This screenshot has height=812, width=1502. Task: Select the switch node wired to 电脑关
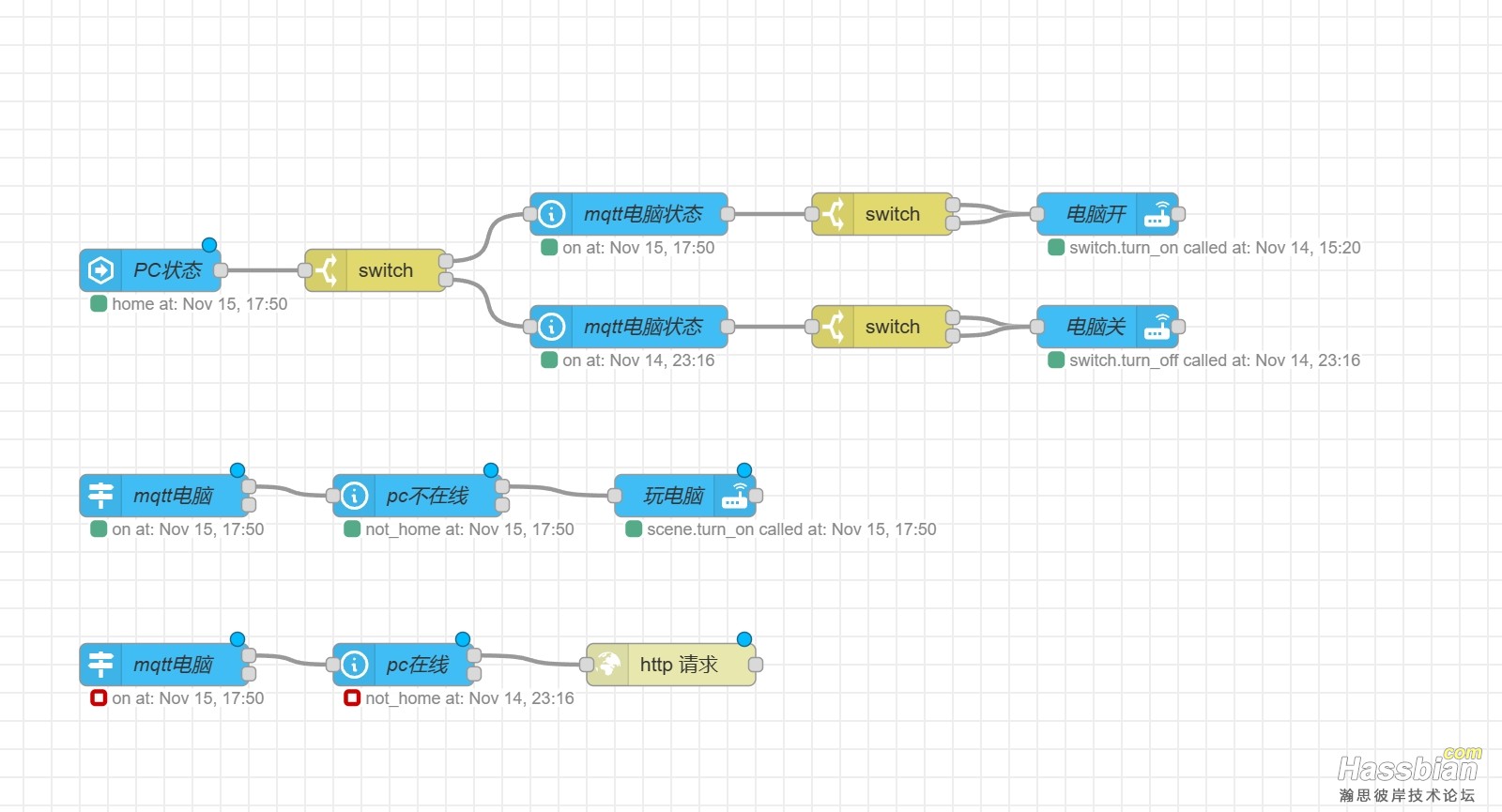click(882, 327)
